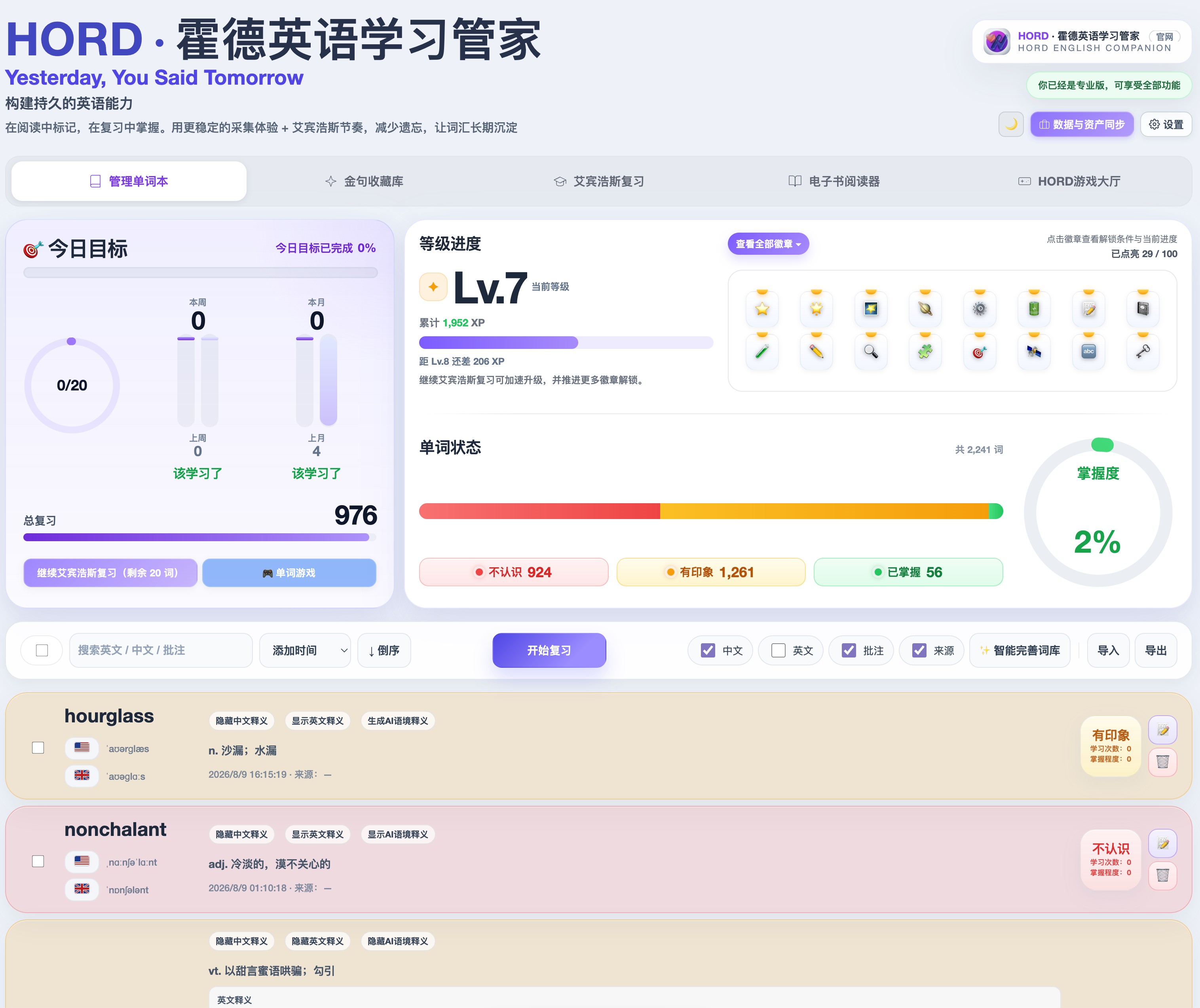Uncheck the 来源 display checkbox
The image size is (1200, 1008).
[x=919, y=650]
